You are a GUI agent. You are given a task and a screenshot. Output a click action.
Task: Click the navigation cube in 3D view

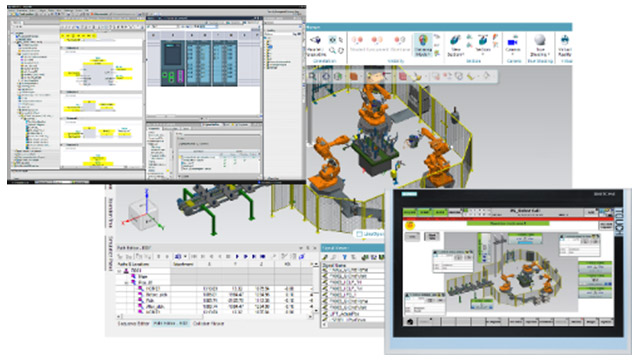click(x=141, y=213)
